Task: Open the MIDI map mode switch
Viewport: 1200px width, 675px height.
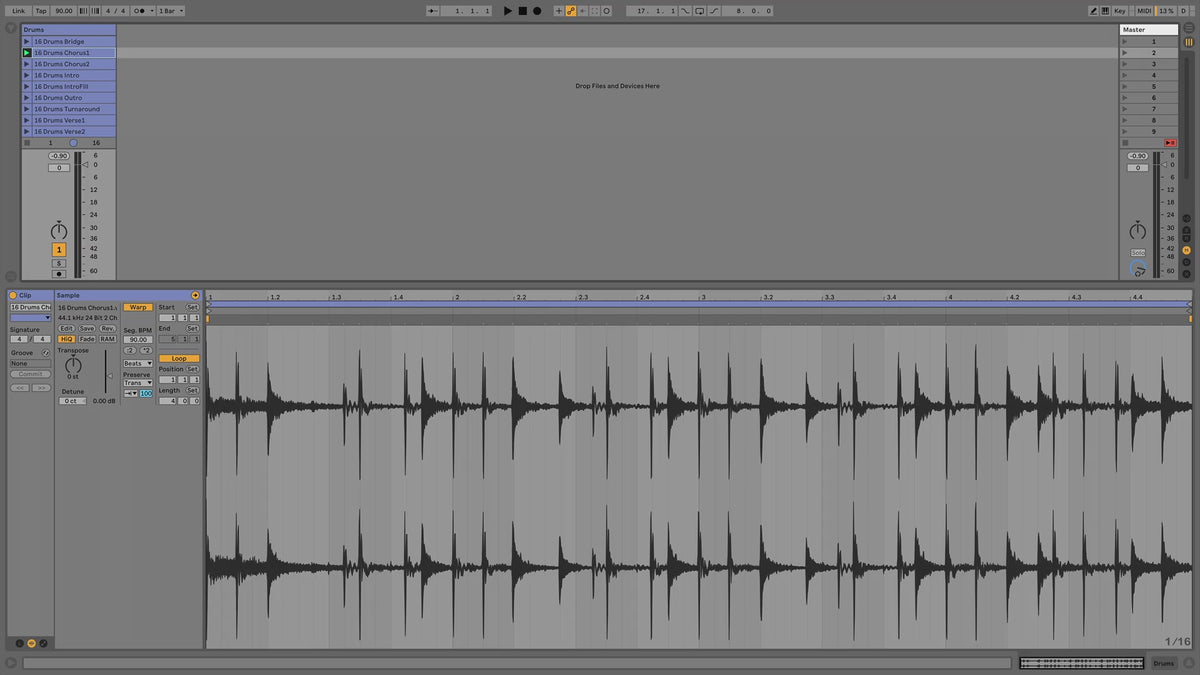Action: pyautogui.click(x=1144, y=11)
